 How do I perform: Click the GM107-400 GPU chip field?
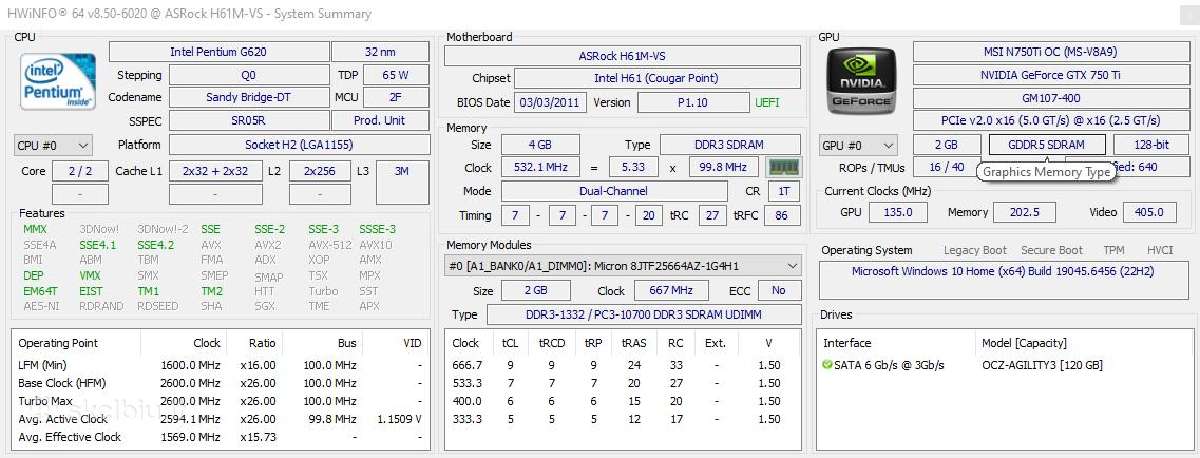(1052, 98)
